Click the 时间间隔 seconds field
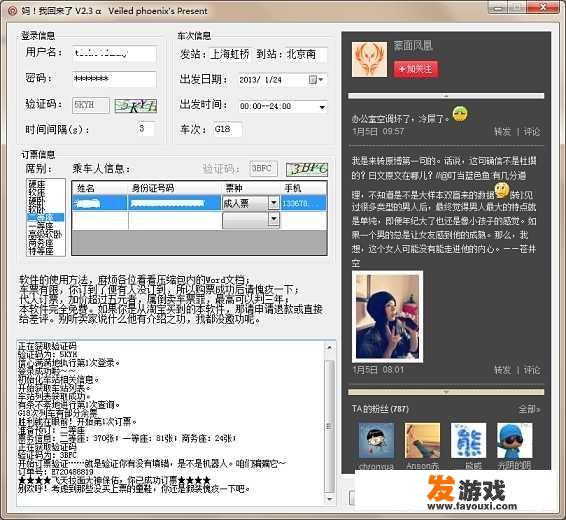566x520 pixels. click(x=146, y=129)
